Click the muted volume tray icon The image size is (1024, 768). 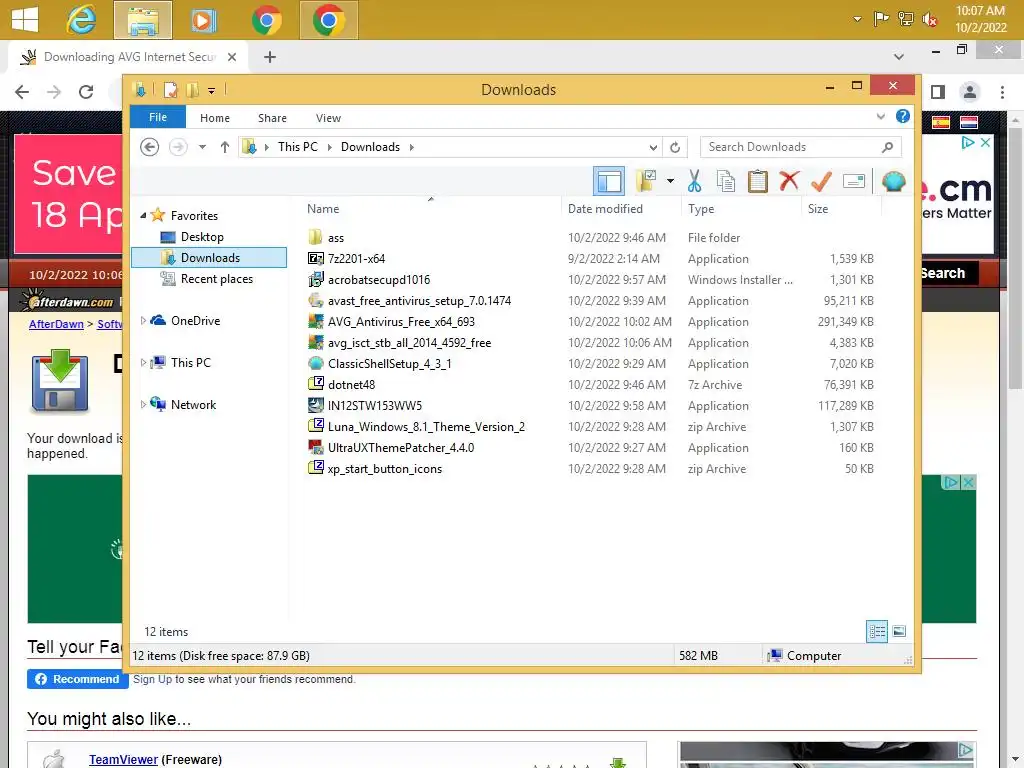(929, 20)
